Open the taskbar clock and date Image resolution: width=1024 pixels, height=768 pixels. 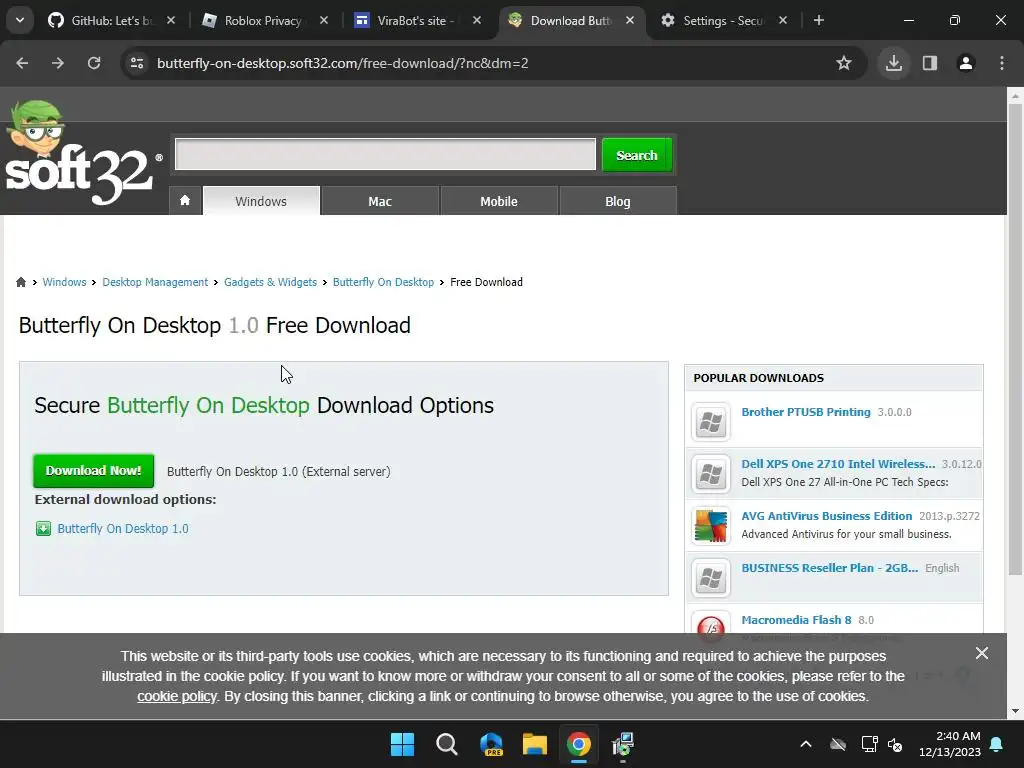point(950,744)
